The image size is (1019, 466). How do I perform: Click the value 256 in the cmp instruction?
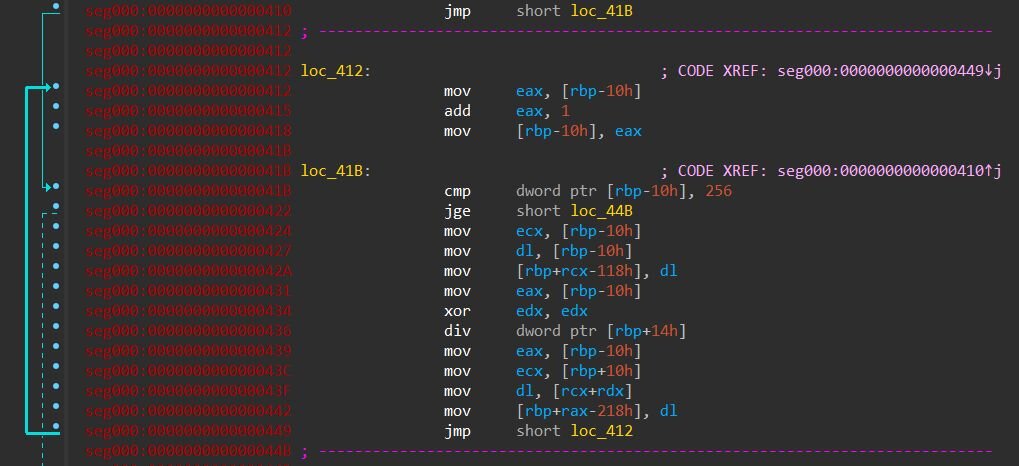718,191
